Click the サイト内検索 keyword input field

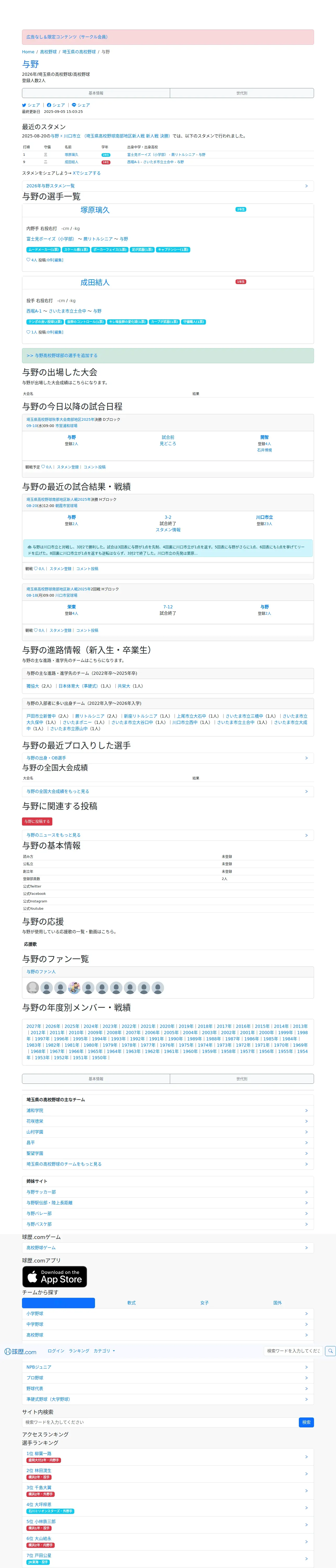[x=160, y=1422]
